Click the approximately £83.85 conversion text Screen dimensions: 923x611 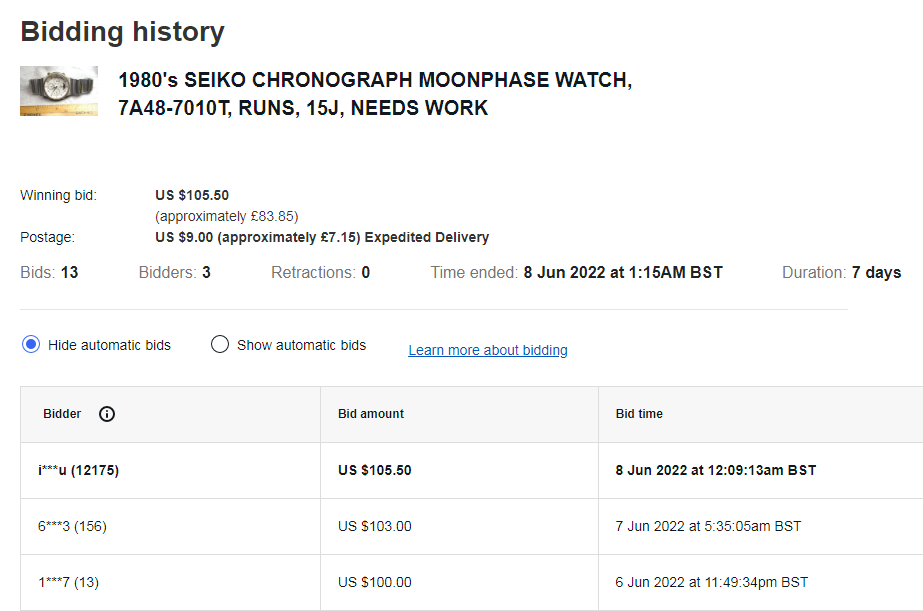point(227,217)
